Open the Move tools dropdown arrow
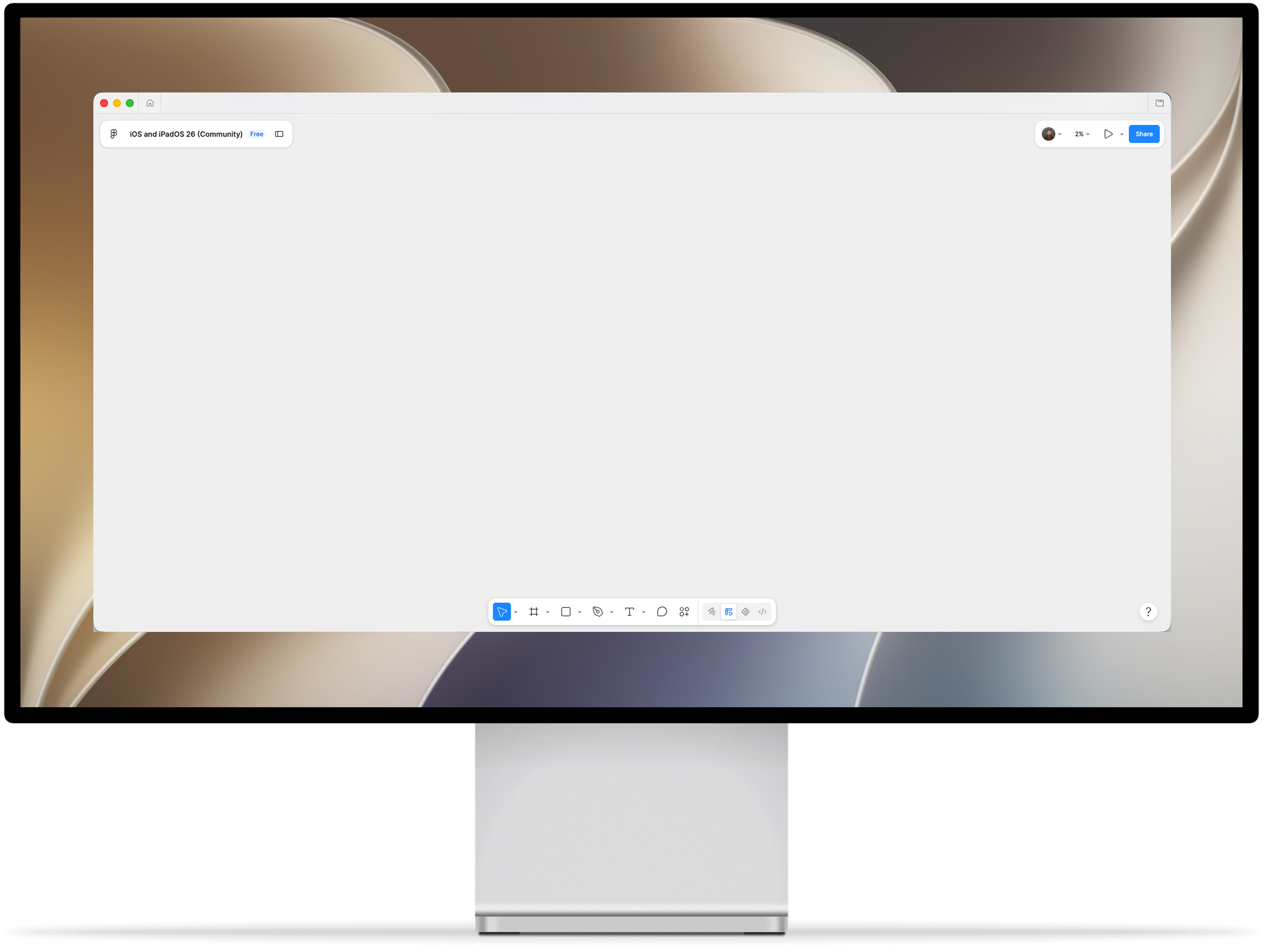This screenshot has width=1264, height=952. click(x=516, y=613)
